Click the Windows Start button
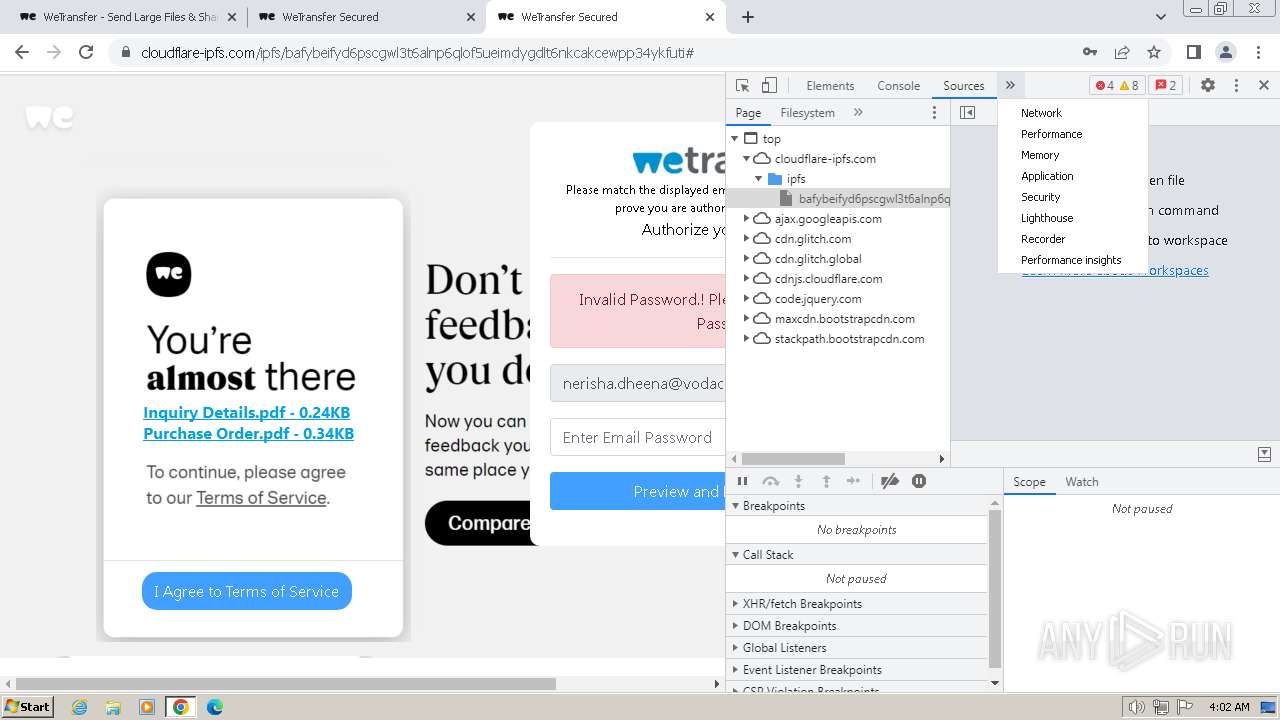 pos(27,706)
